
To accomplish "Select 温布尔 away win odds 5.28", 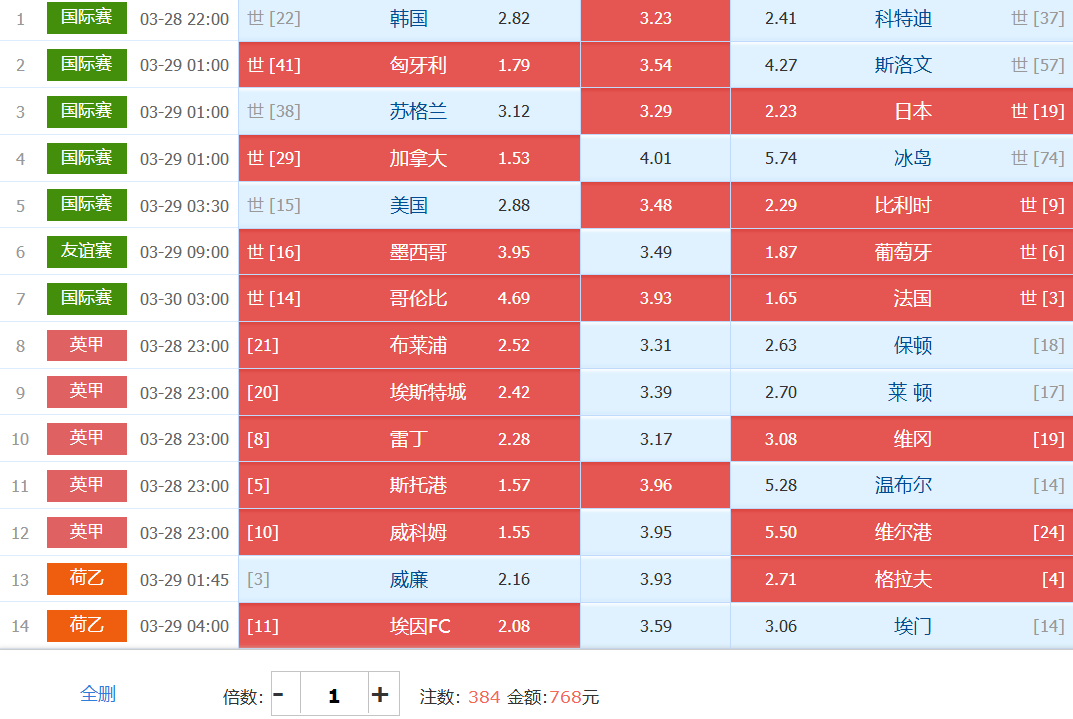I will click(x=901, y=485).
